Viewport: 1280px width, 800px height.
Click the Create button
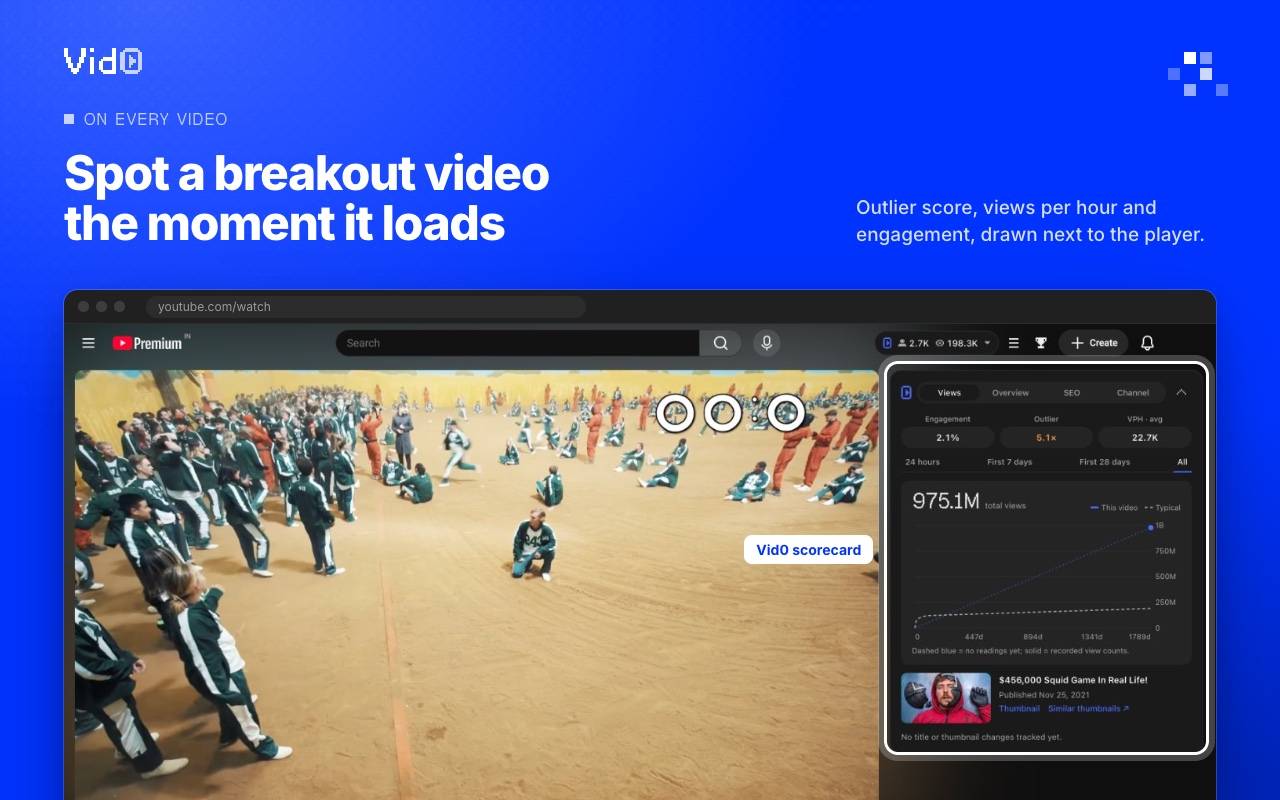(x=1094, y=343)
